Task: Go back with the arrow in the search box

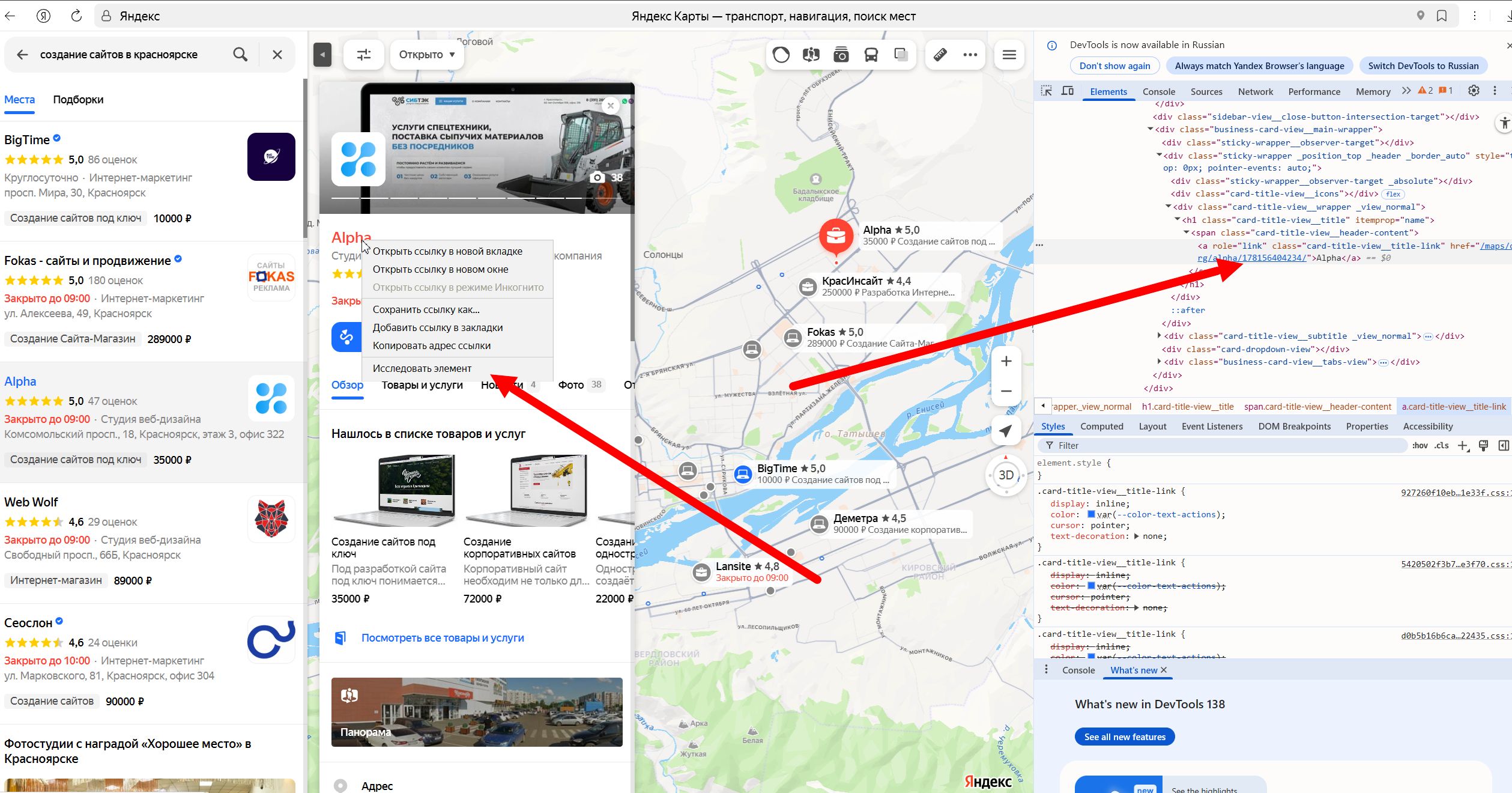Action: coord(22,55)
